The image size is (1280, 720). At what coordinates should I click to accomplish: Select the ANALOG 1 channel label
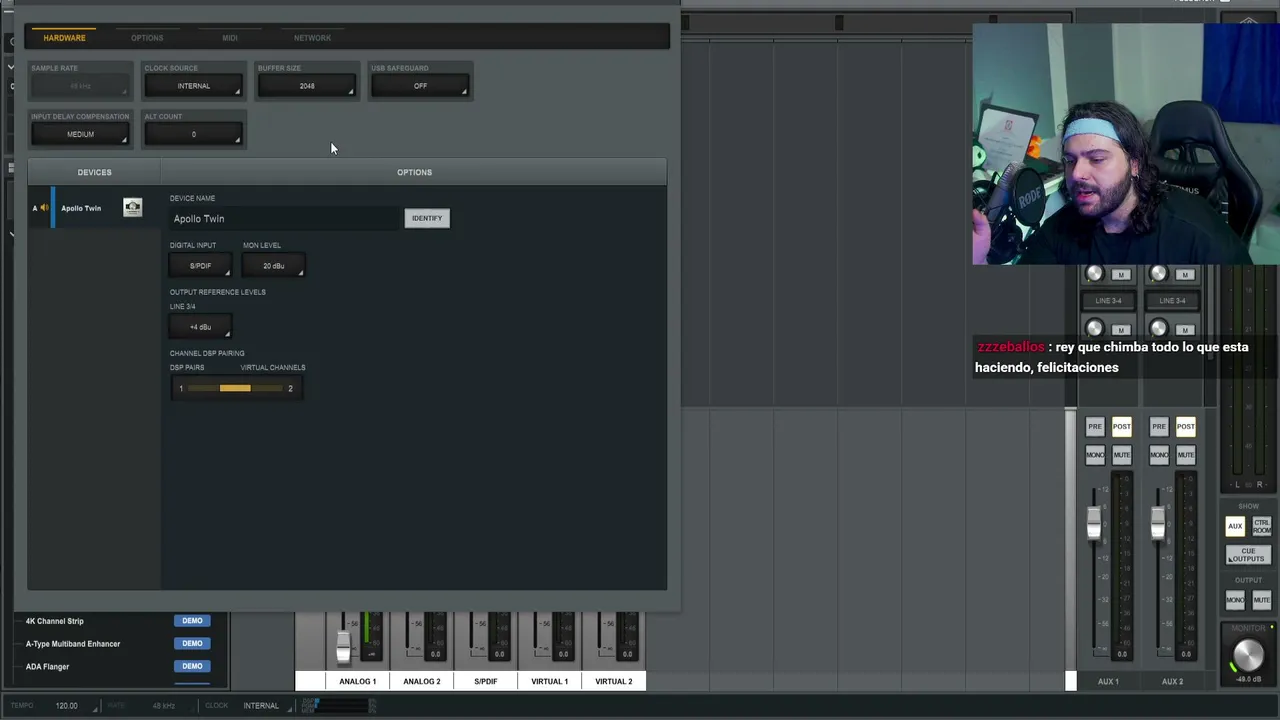click(x=358, y=682)
